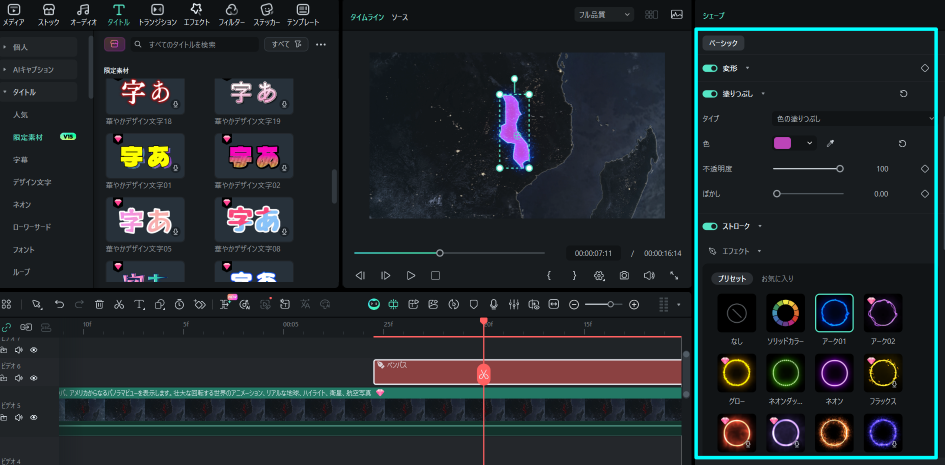Expand the 変形 section arrow
The width and height of the screenshot is (945, 465).
[x=748, y=69]
